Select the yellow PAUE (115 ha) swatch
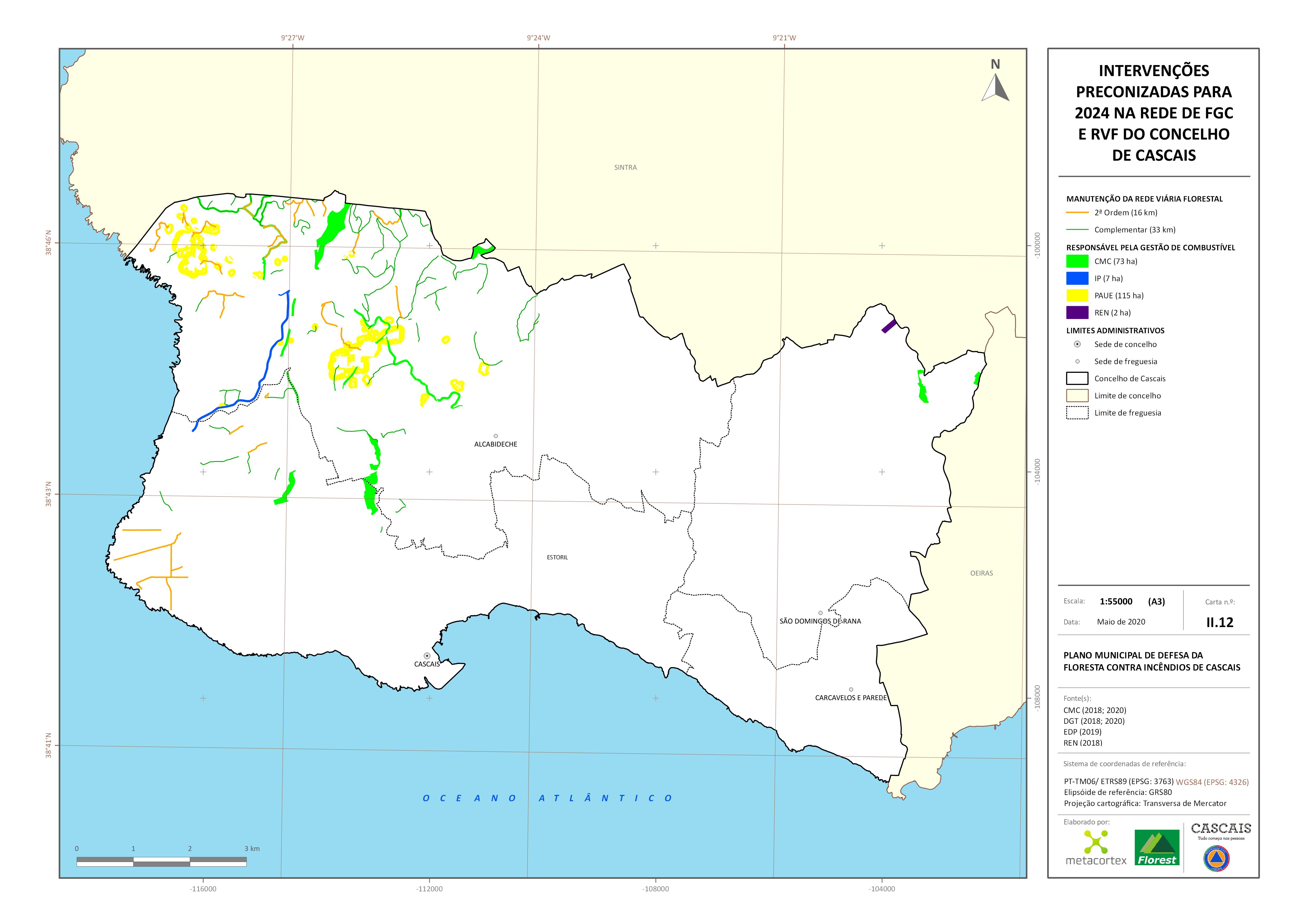 point(1077,295)
